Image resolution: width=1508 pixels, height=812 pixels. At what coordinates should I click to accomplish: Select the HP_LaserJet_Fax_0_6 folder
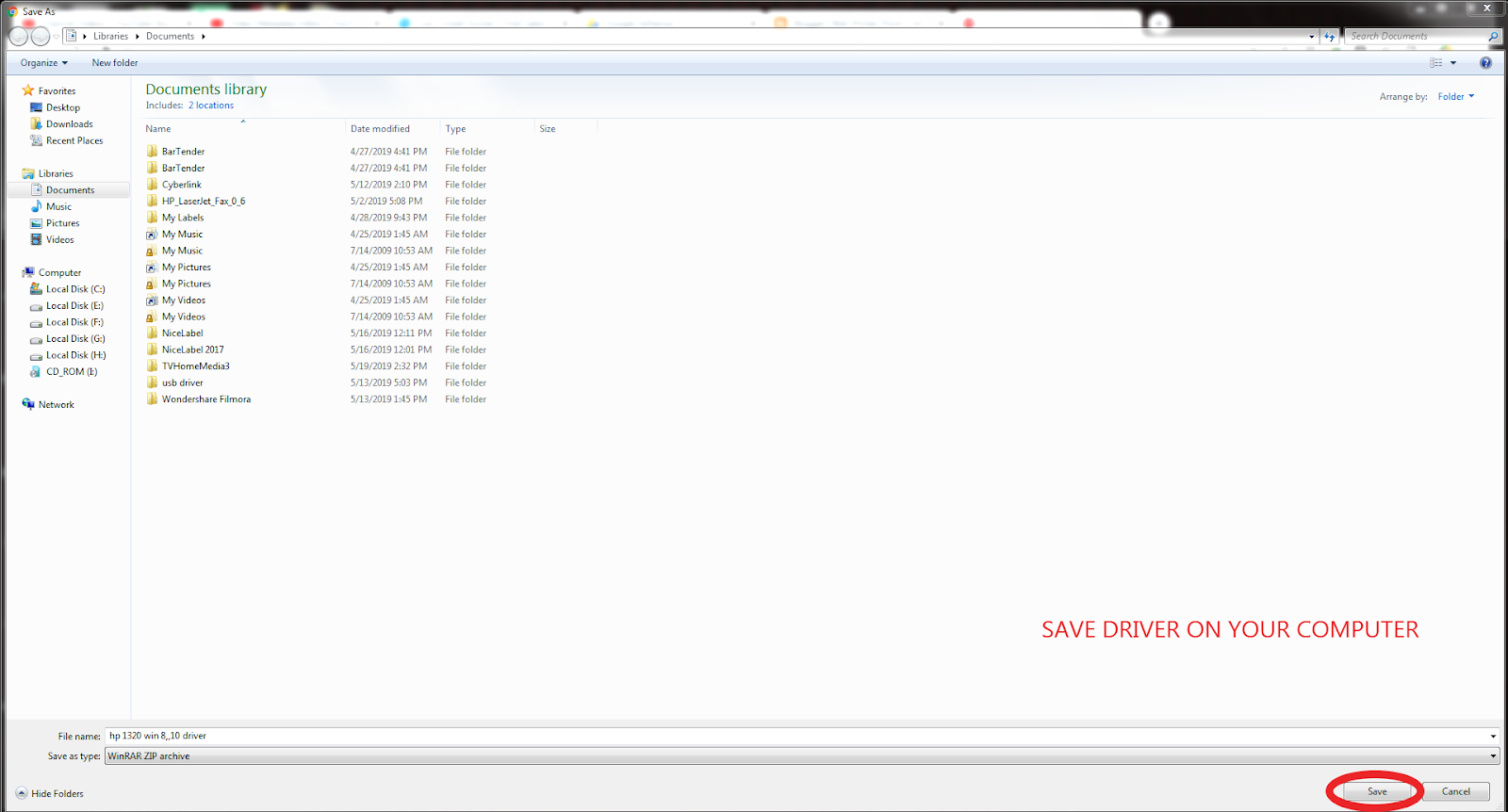click(x=203, y=201)
